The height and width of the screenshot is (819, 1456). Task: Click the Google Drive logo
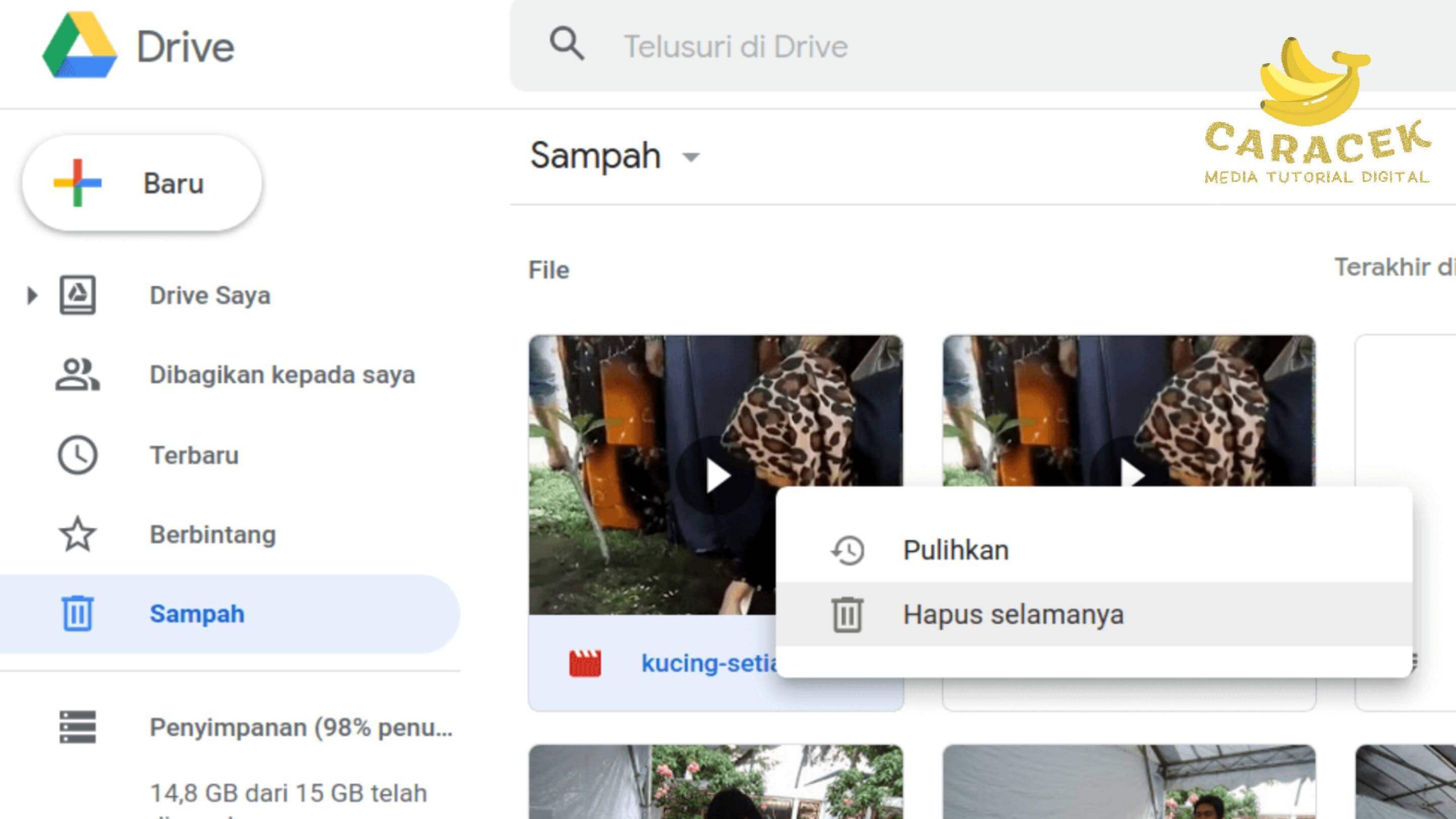80,45
